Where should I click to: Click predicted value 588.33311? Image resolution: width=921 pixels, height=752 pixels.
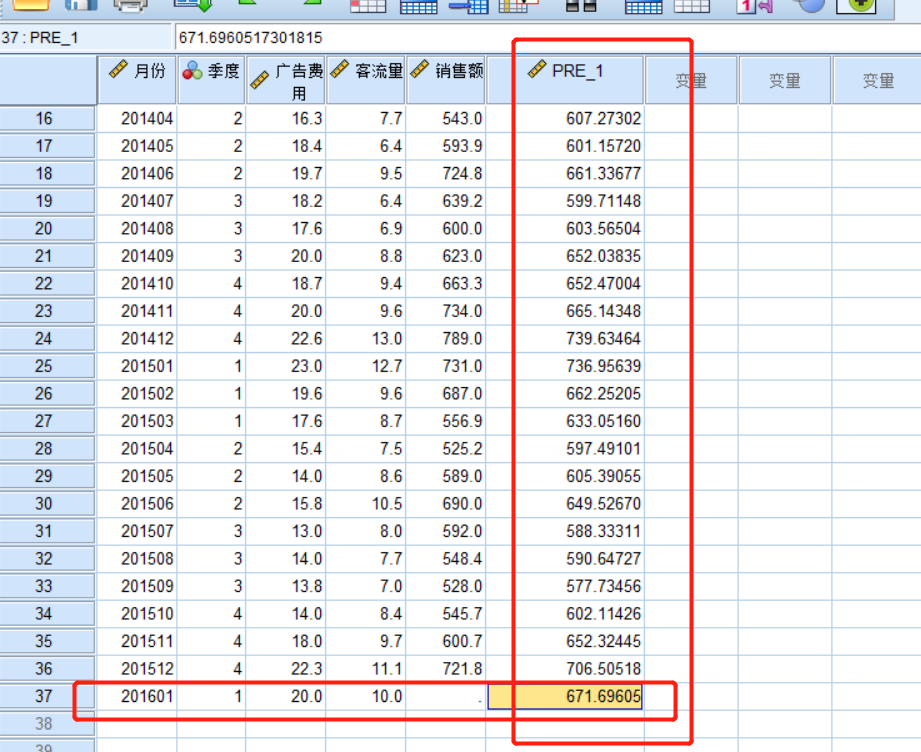click(565, 531)
